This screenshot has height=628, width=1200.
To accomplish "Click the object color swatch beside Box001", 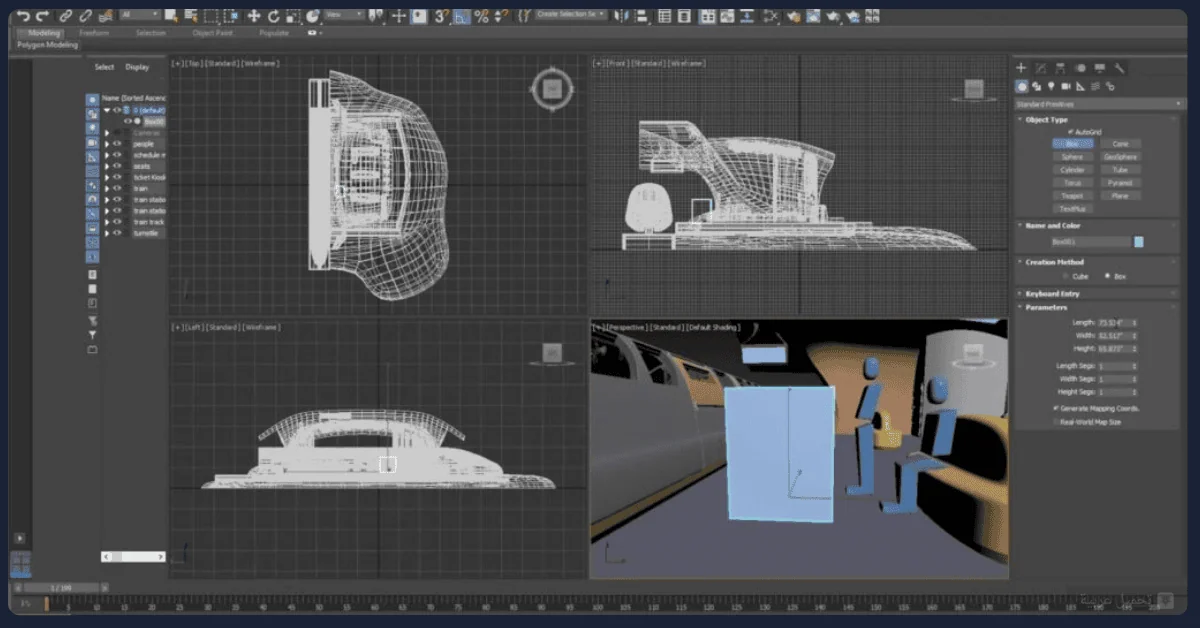I will (1138, 242).
